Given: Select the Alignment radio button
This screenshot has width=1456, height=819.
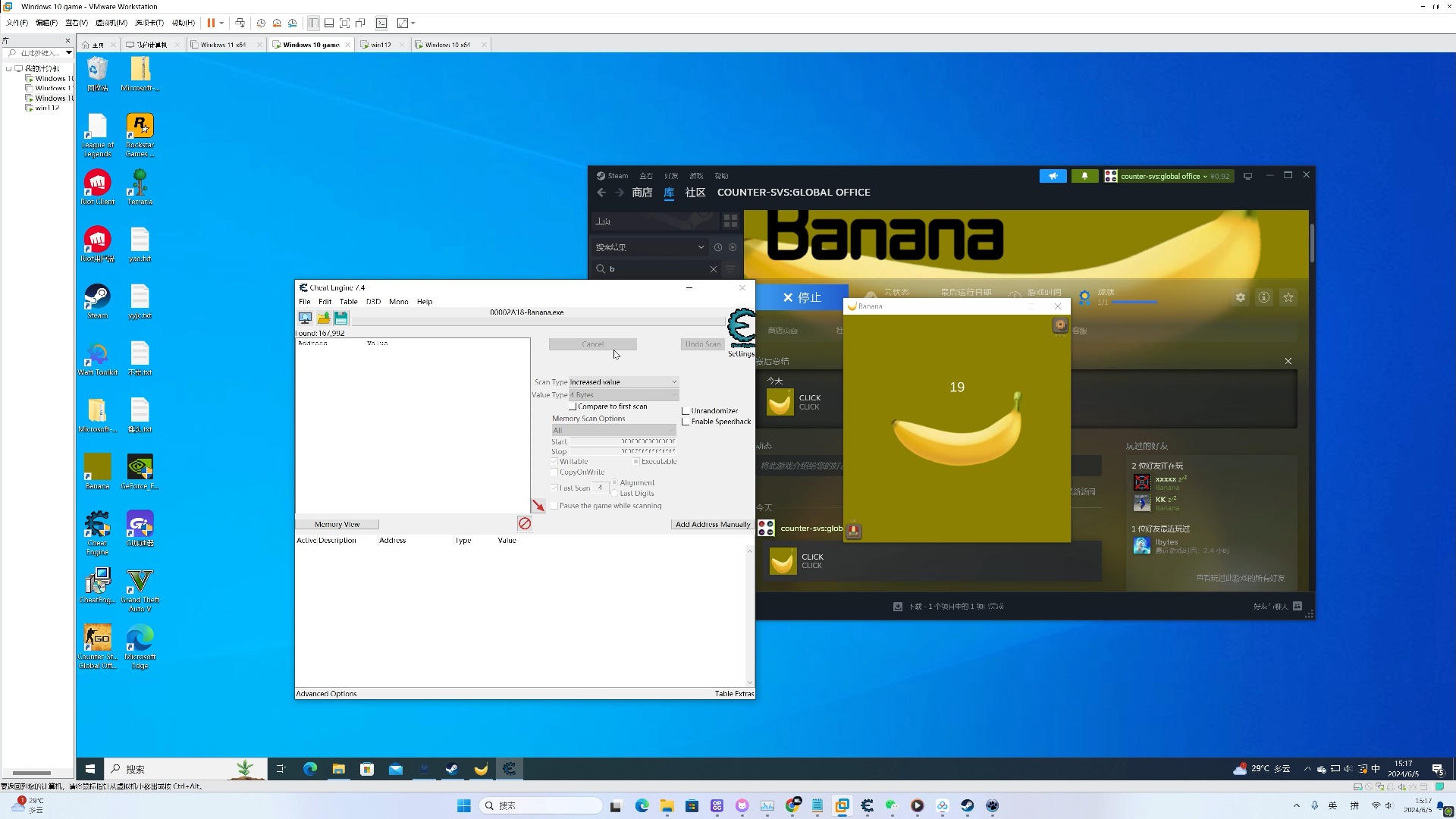Looking at the screenshot, I should (x=615, y=483).
